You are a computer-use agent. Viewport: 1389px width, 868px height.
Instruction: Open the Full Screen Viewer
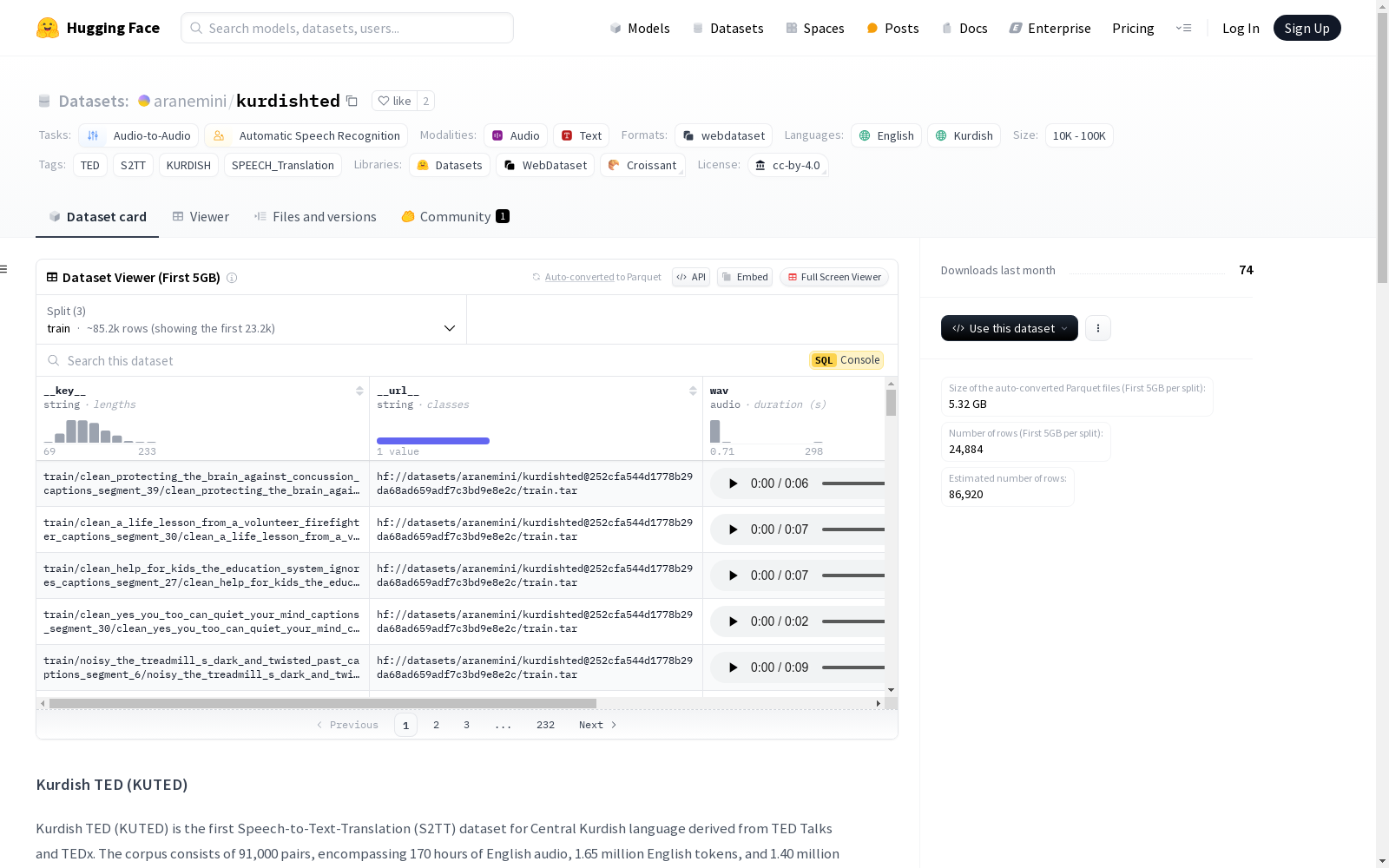pos(833,277)
